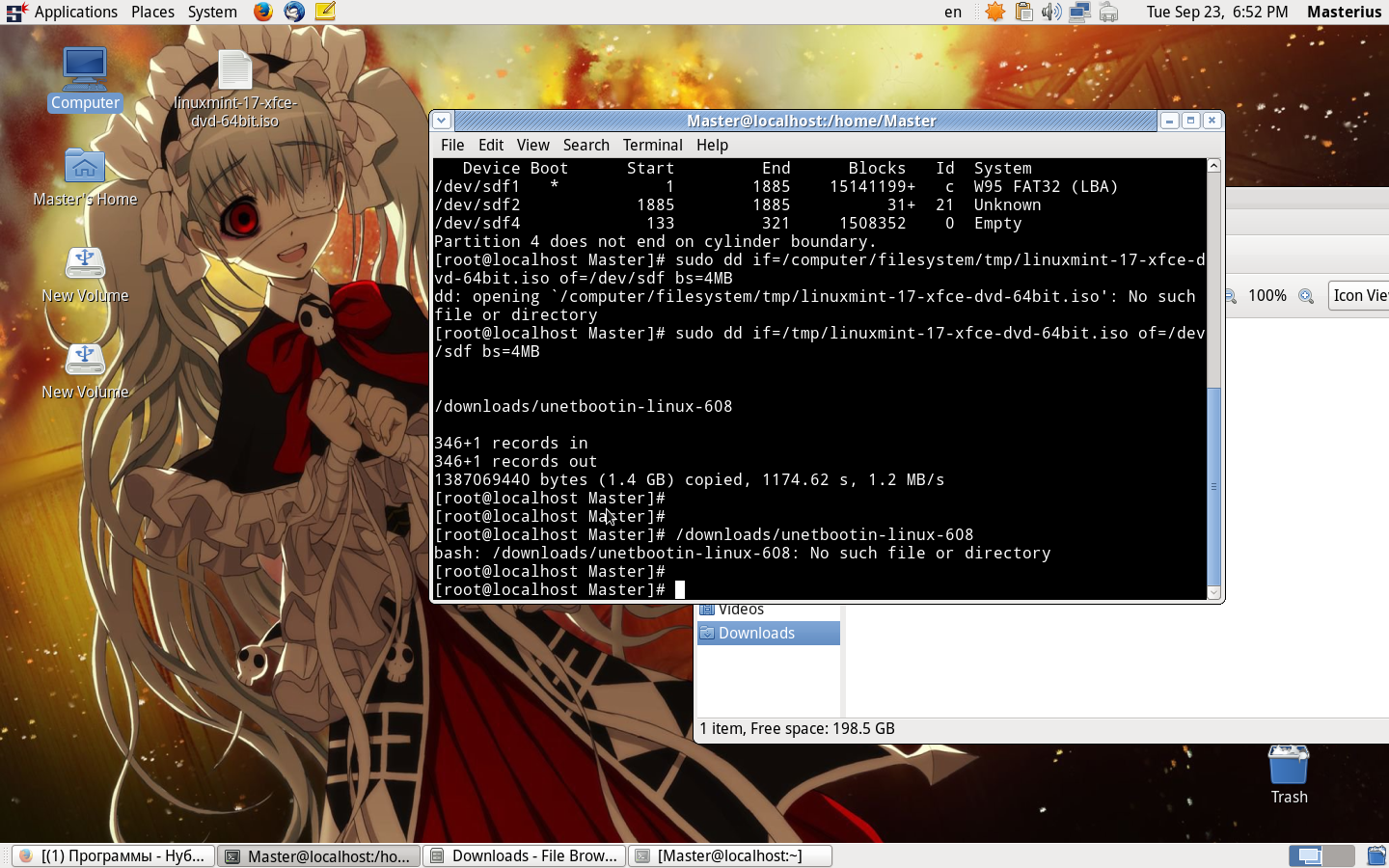Click the trash applet in the bottom panel
1389x868 pixels.
click(1376, 855)
